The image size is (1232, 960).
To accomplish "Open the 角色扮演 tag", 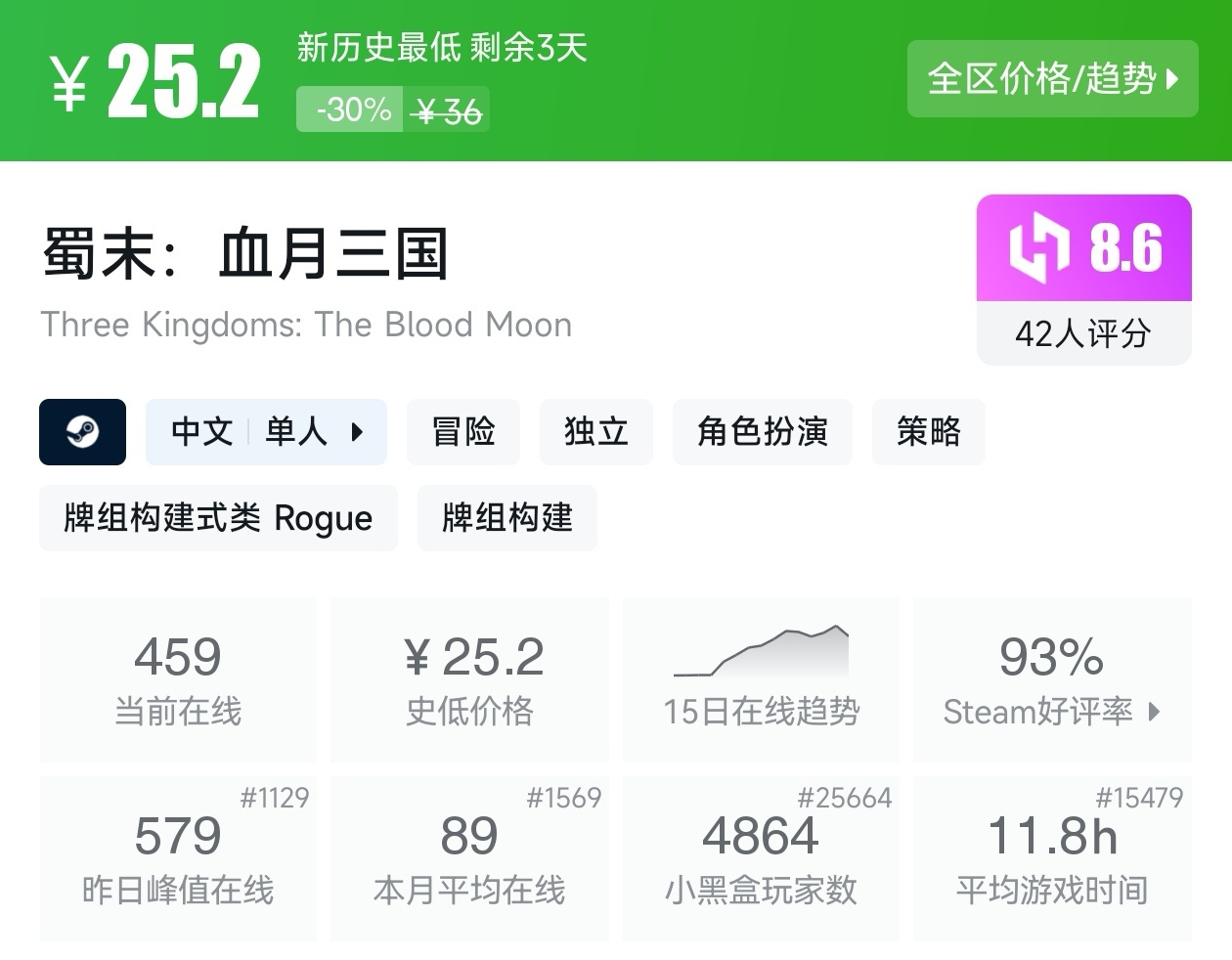I will (x=762, y=431).
